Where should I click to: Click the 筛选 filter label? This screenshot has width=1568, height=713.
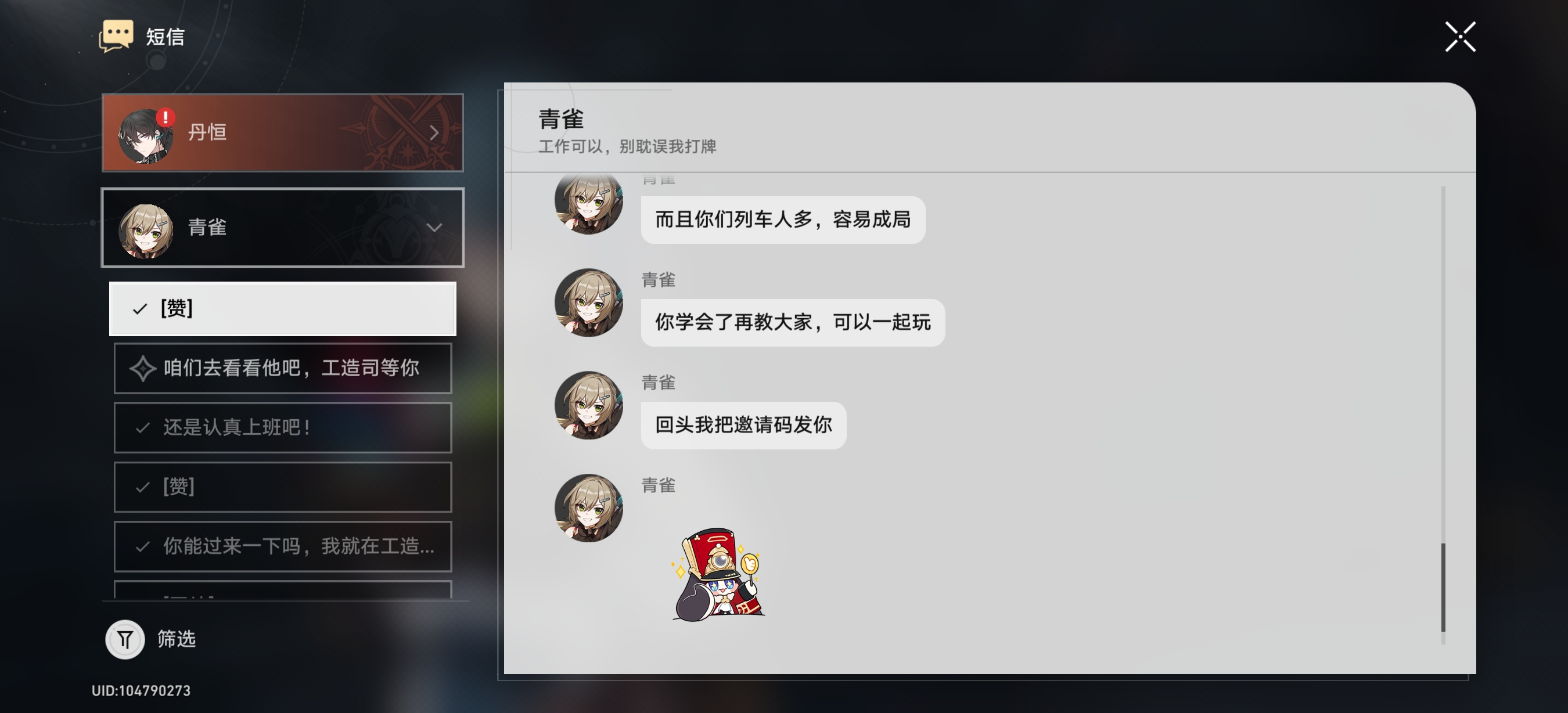pos(177,639)
